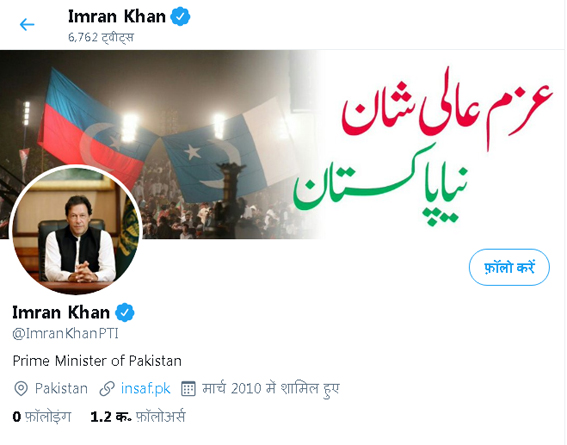The width and height of the screenshot is (567, 445).
Task: Click the मार्च 2010 joined date text
Action: click(x=270, y=389)
